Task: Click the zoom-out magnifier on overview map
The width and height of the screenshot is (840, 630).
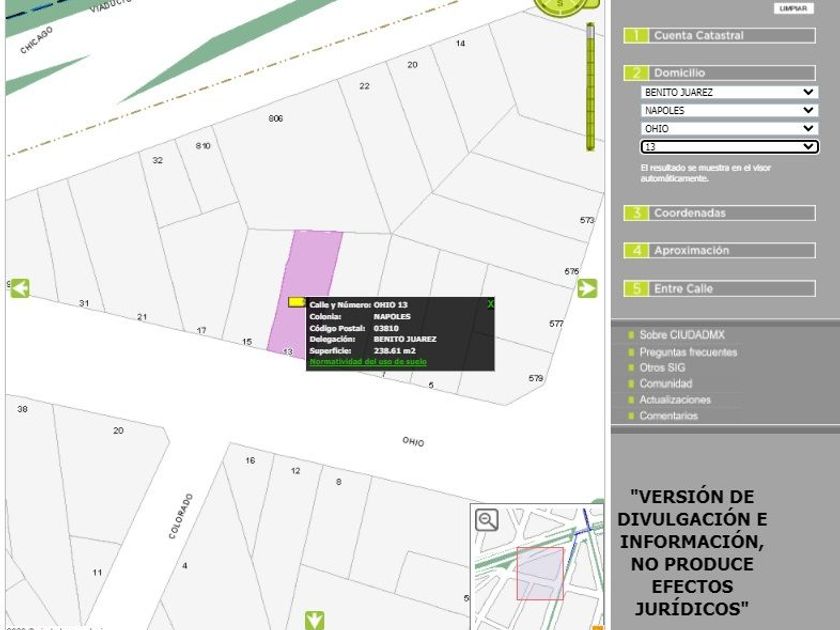Action: [x=487, y=520]
